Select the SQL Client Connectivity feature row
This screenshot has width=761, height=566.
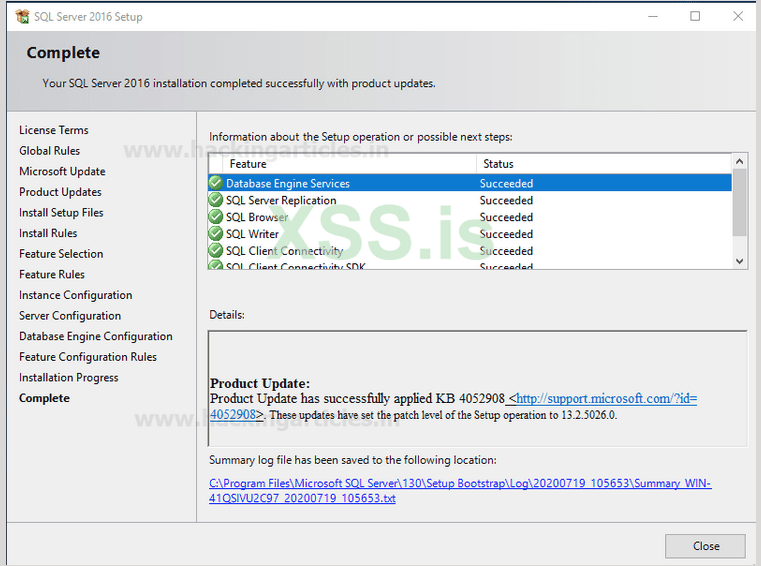470,250
